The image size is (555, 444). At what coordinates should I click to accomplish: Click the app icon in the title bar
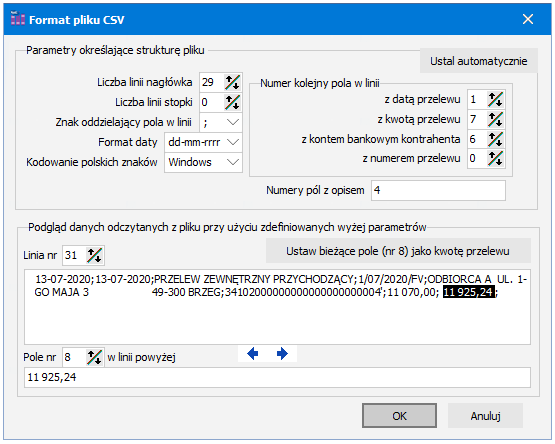[x=17, y=19]
